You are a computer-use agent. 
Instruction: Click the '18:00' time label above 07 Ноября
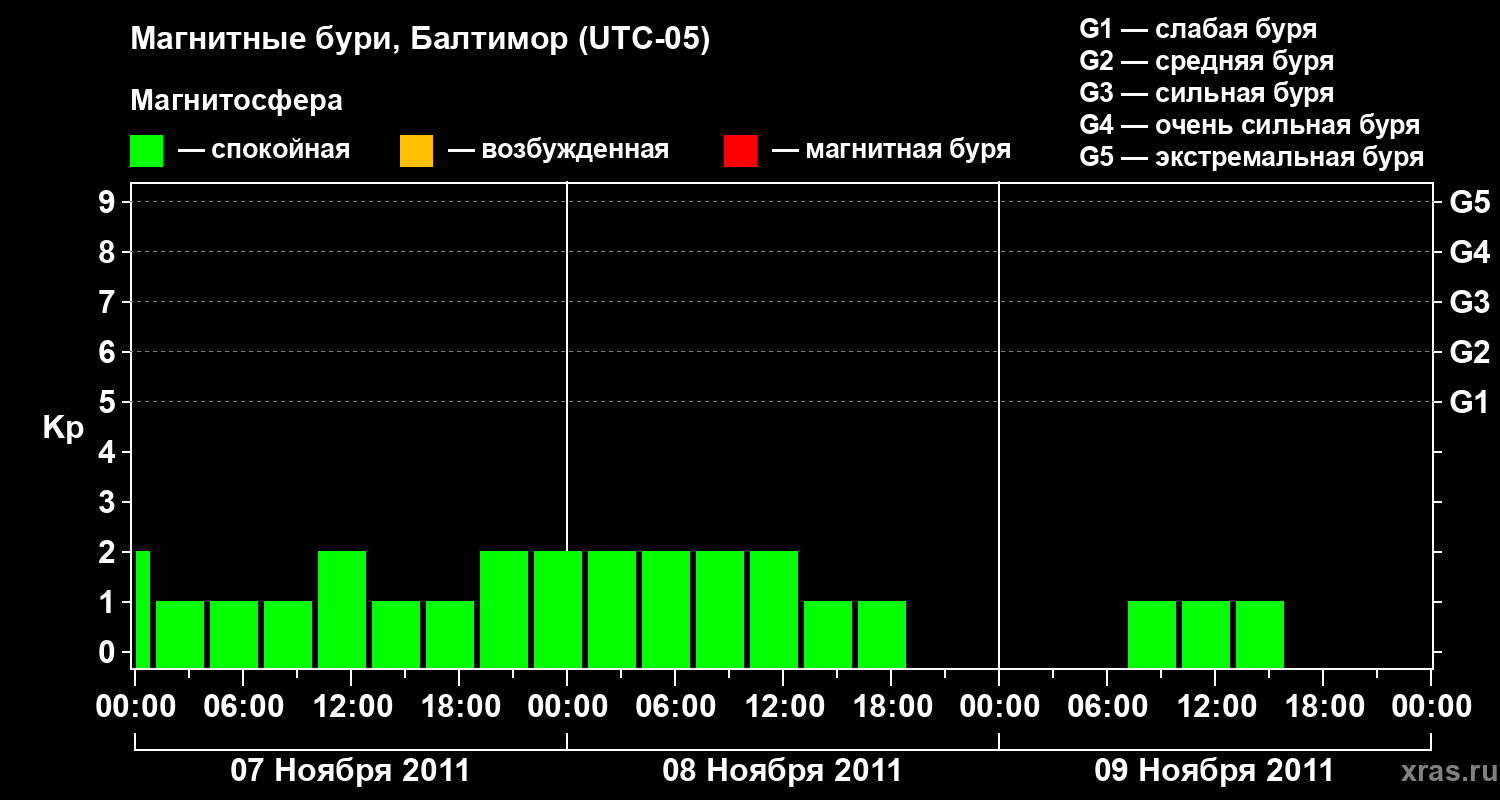click(x=459, y=707)
